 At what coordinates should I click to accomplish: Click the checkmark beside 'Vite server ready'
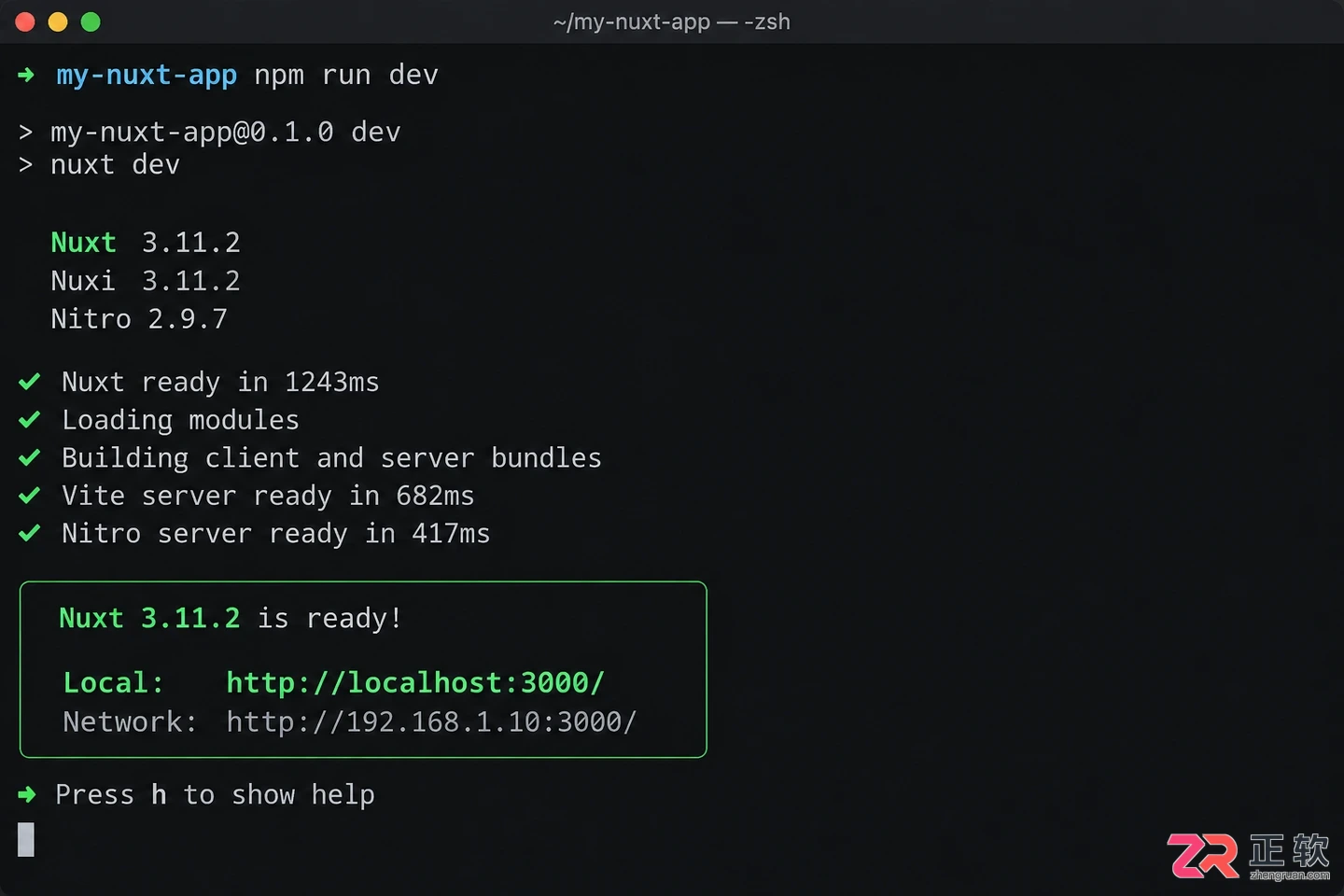tap(29, 496)
